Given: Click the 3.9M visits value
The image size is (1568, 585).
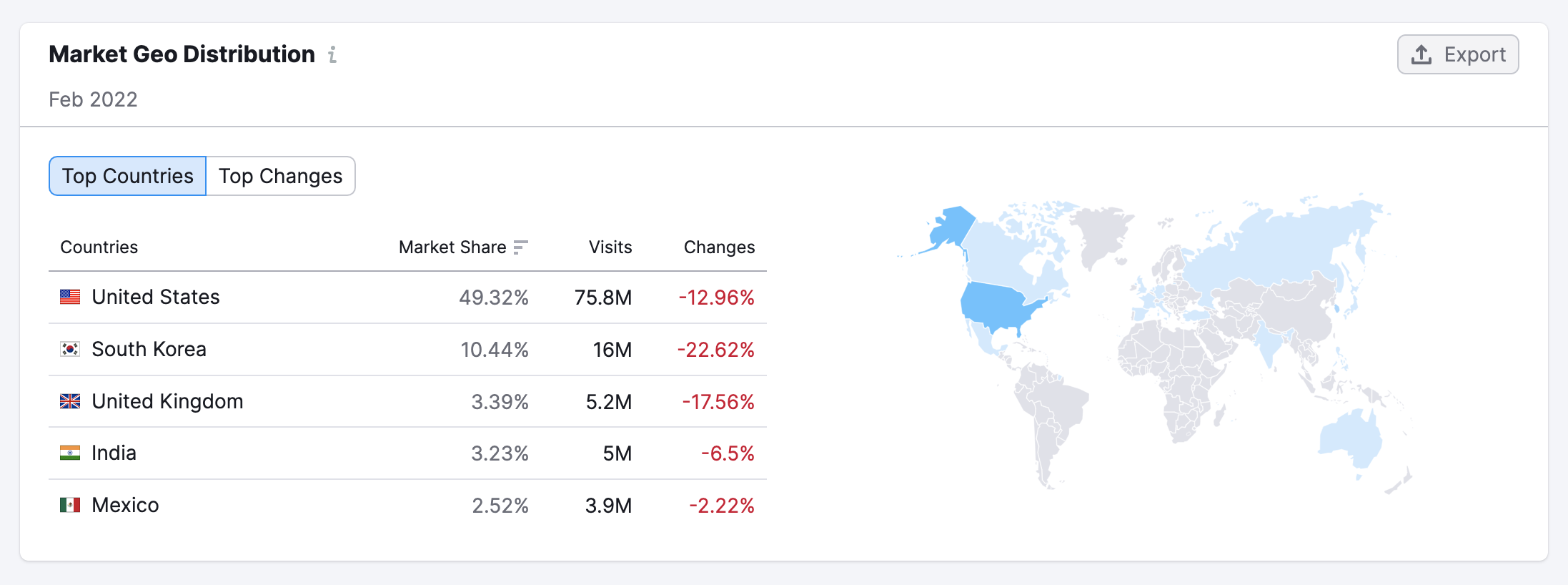Looking at the screenshot, I should (x=608, y=506).
